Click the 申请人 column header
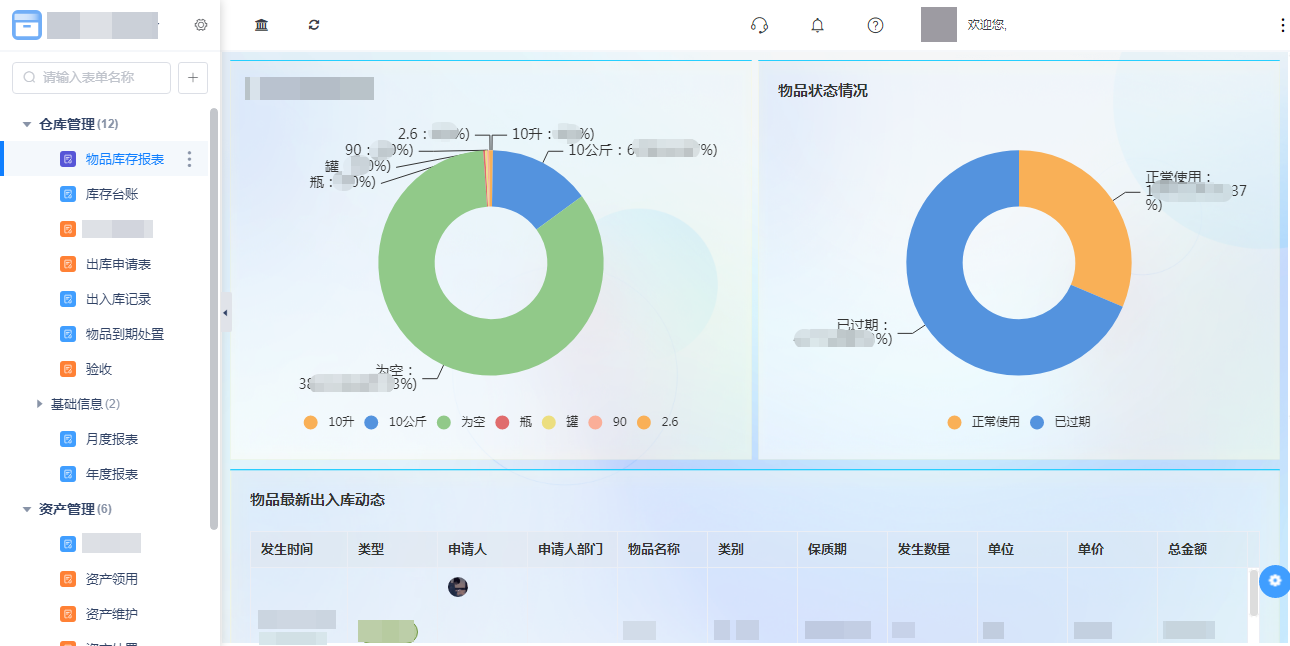The width and height of the screenshot is (1290, 646). (x=467, y=549)
